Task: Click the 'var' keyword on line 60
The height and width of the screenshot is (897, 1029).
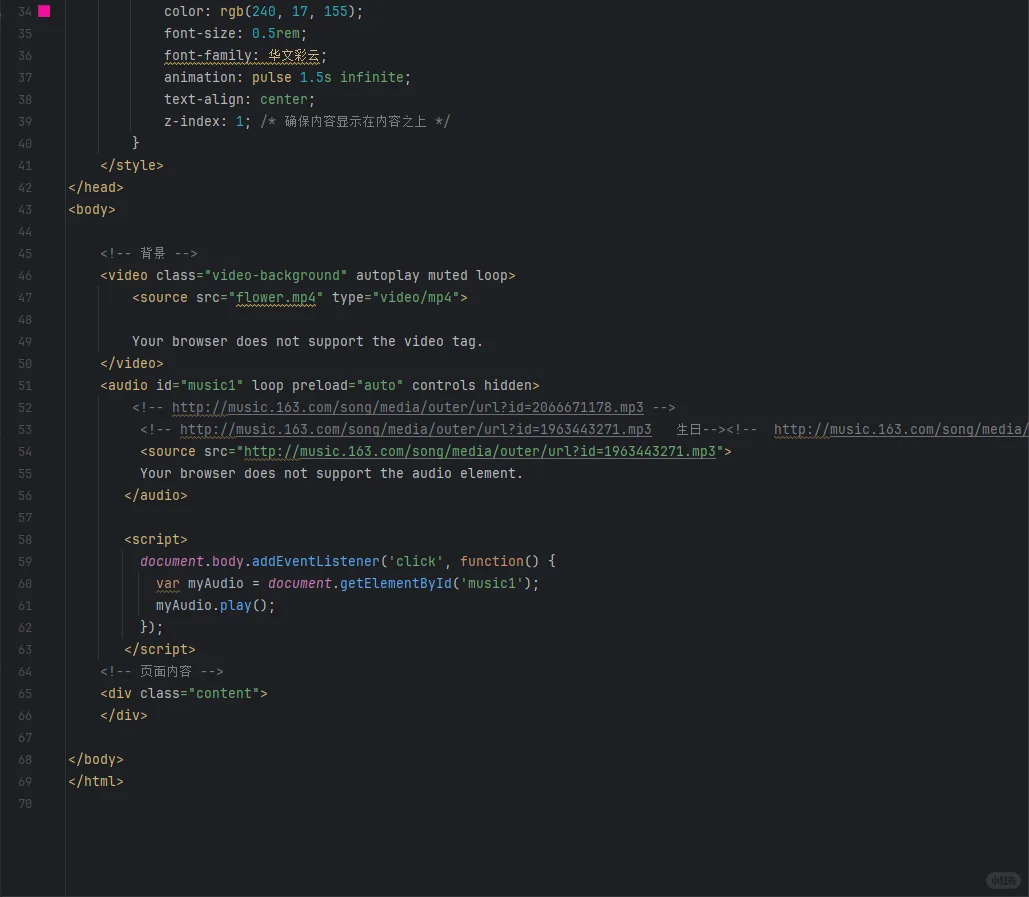Action: click(x=167, y=583)
